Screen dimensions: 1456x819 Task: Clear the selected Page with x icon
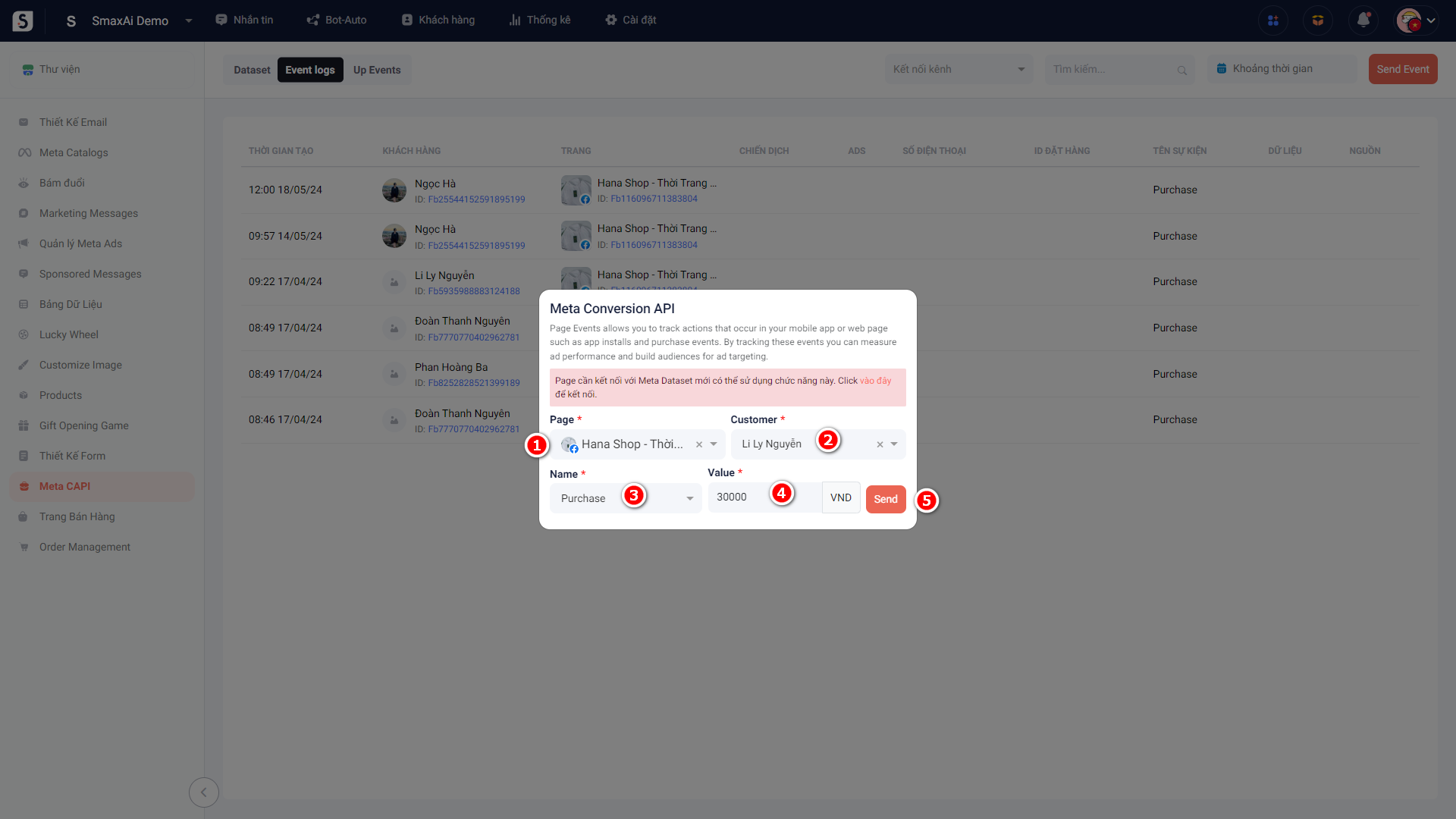[699, 444]
